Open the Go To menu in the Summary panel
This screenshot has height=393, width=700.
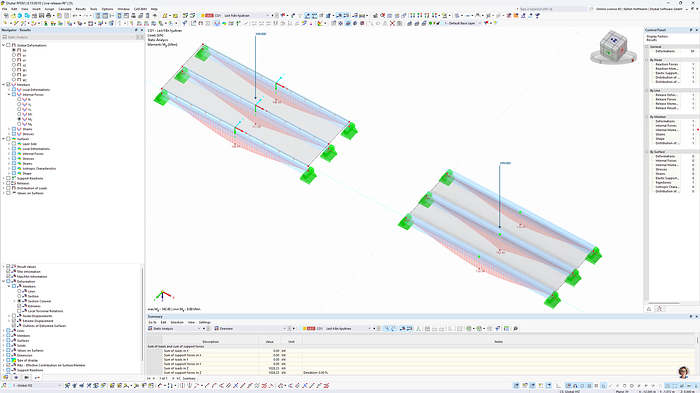152,322
